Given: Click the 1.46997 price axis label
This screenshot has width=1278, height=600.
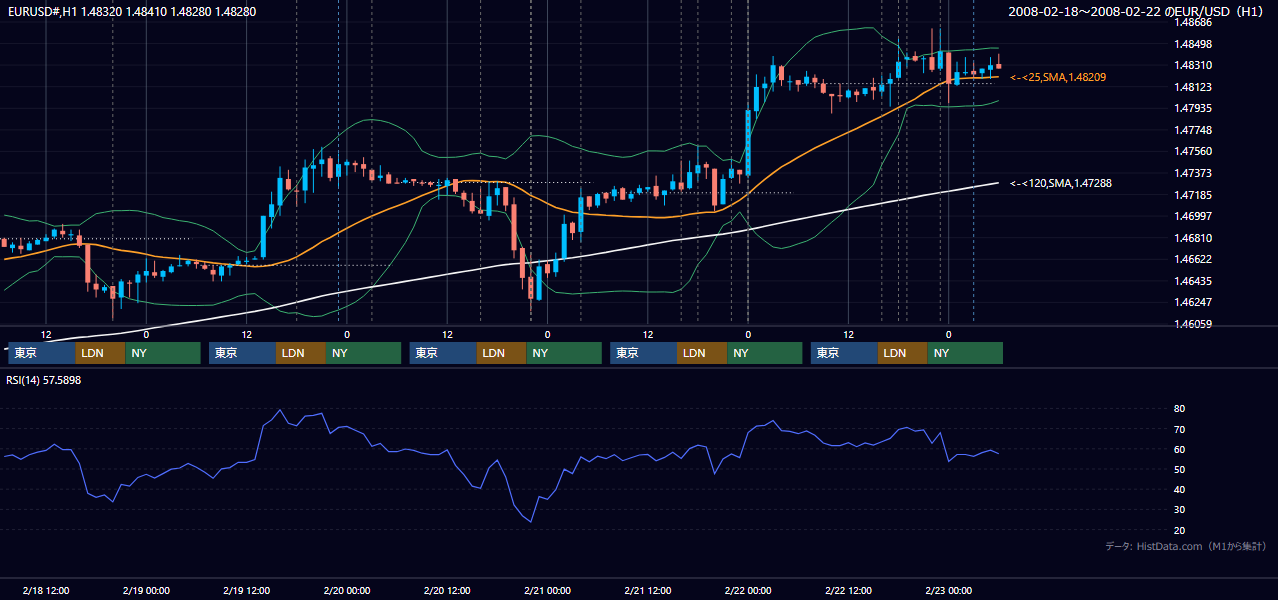Looking at the screenshot, I should pos(1192,216).
